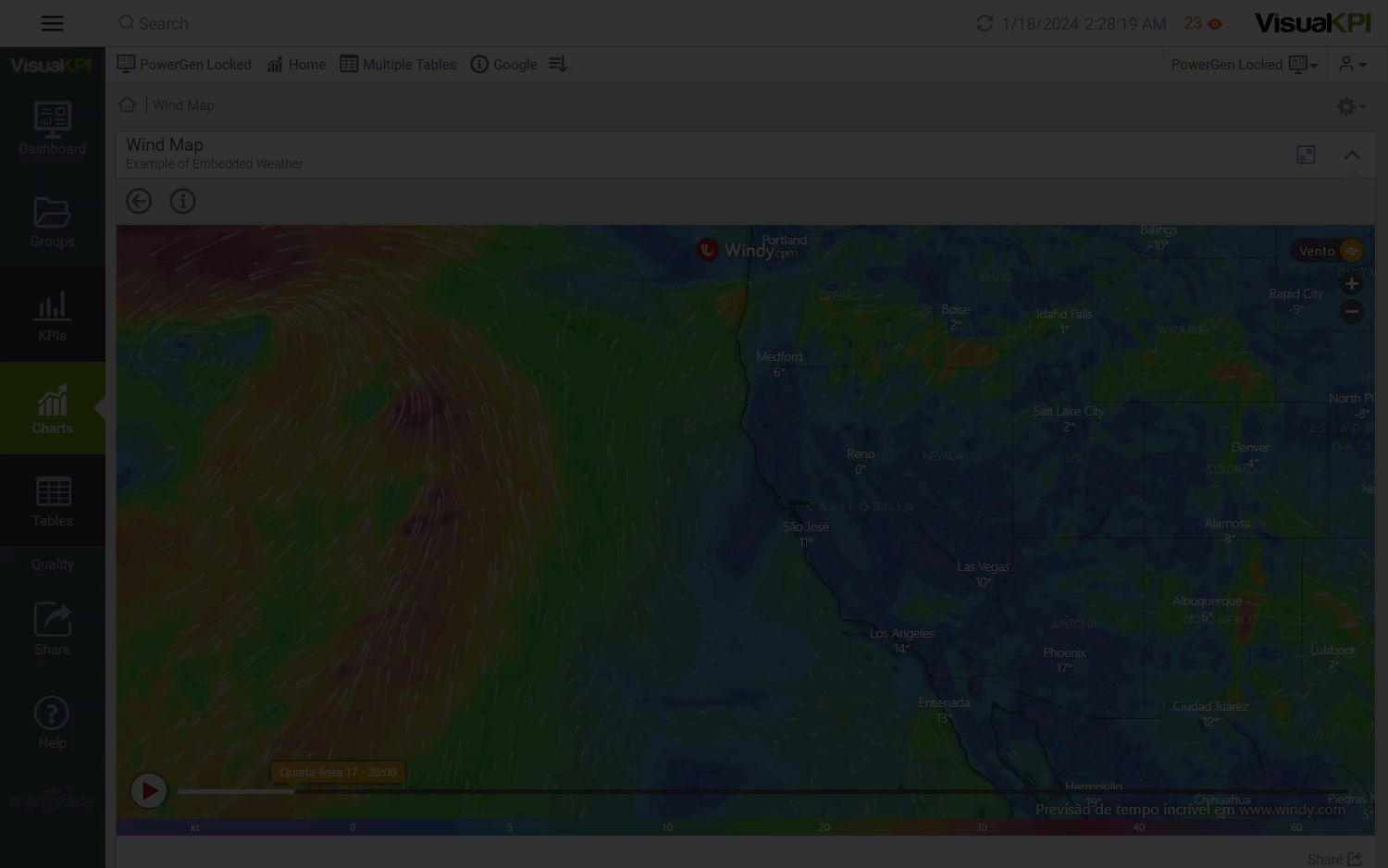Image resolution: width=1388 pixels, height=868 pixels.
Task: Show Wind Map info icon
Action: point(183,202)
